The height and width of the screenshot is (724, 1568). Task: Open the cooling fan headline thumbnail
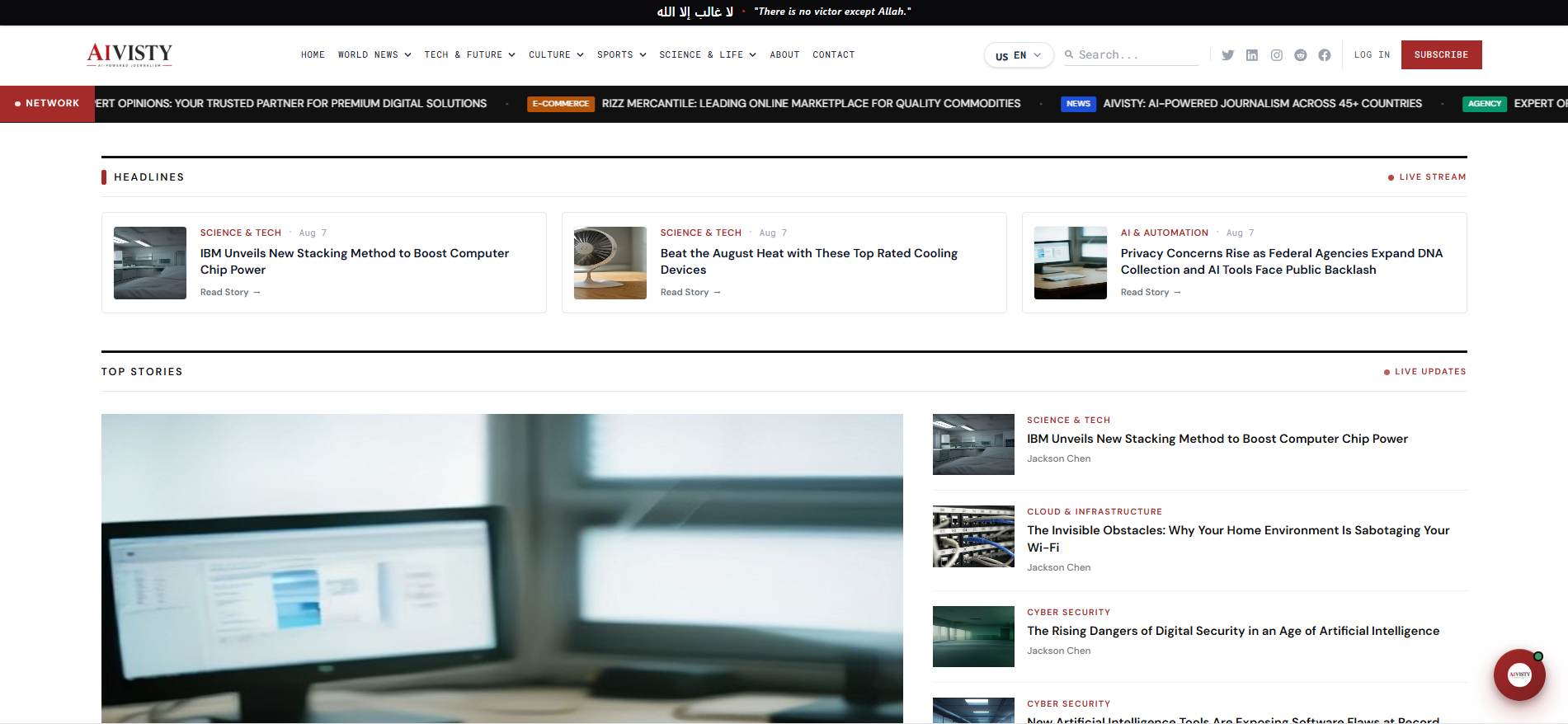[610, 263]
